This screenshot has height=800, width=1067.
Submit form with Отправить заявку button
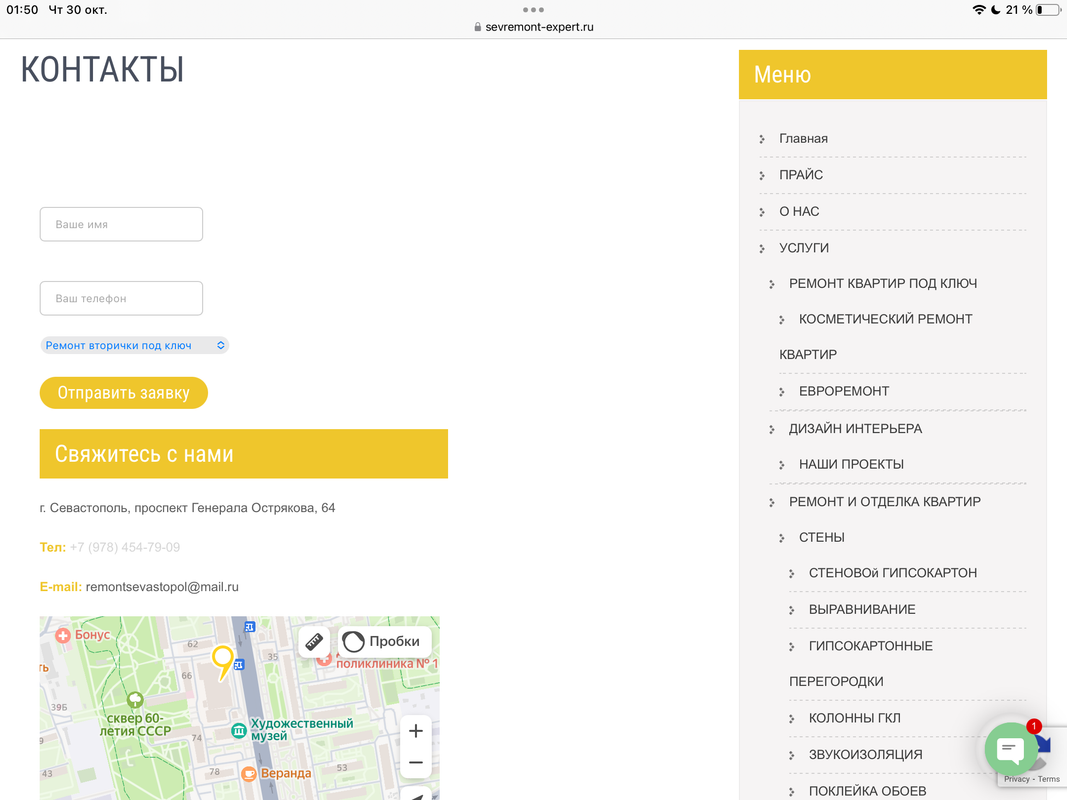[x=123, y=393]
